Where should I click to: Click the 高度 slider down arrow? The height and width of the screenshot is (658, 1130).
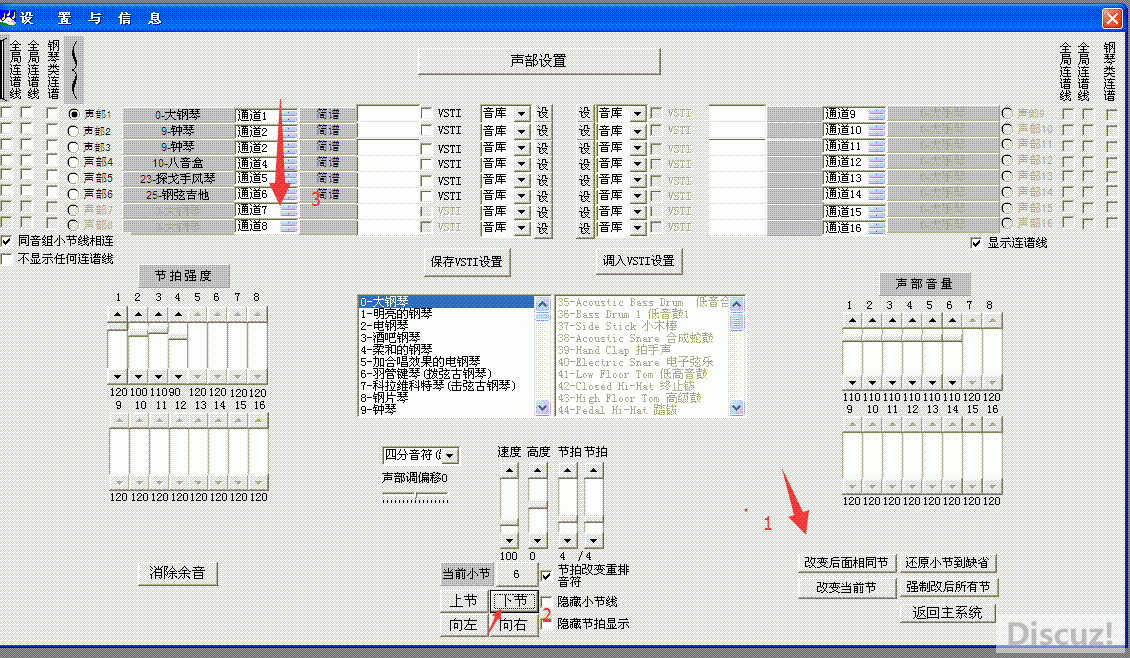[x=537, y=540]
